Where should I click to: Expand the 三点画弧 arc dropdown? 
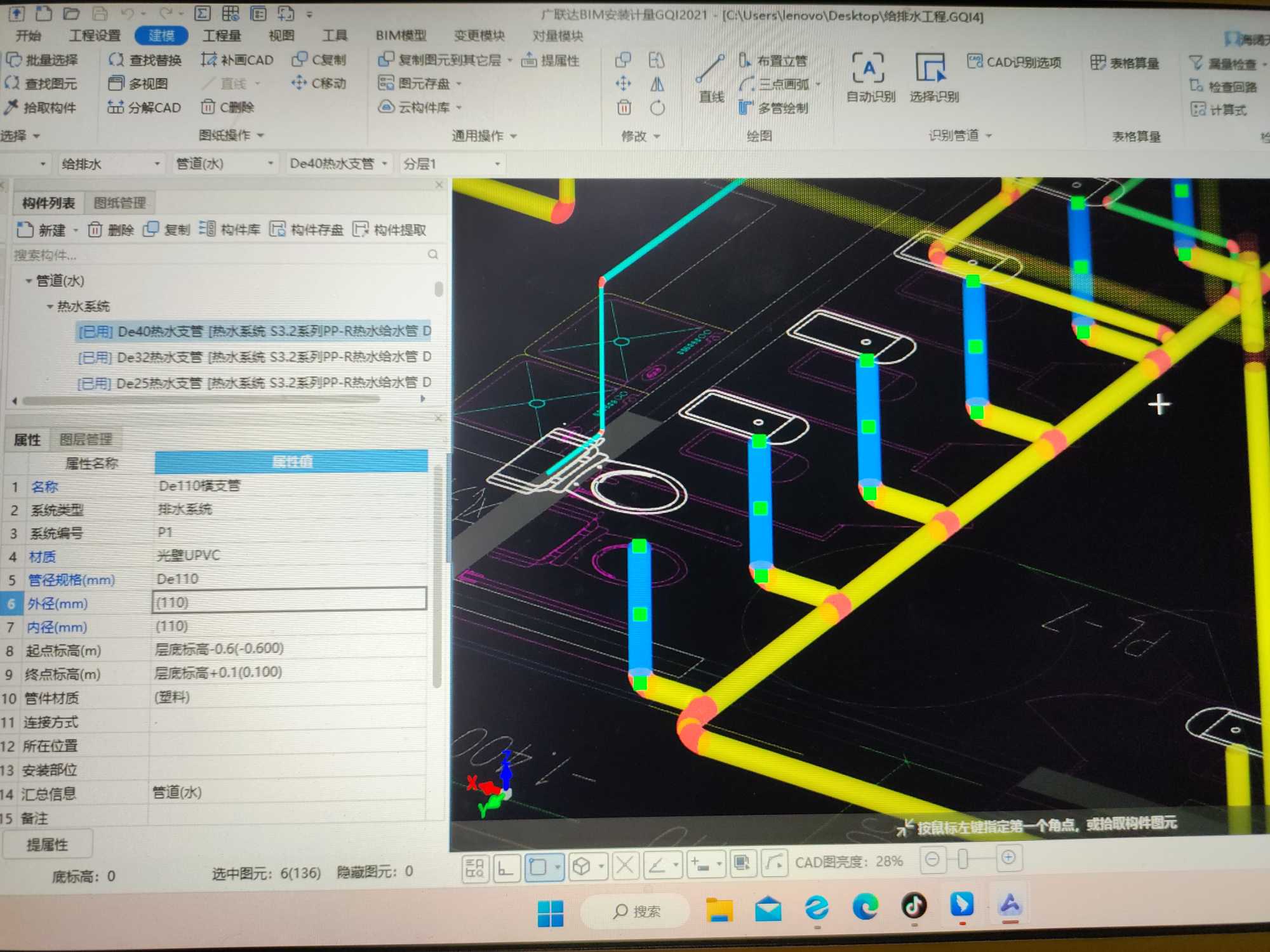tap(819, 84)
